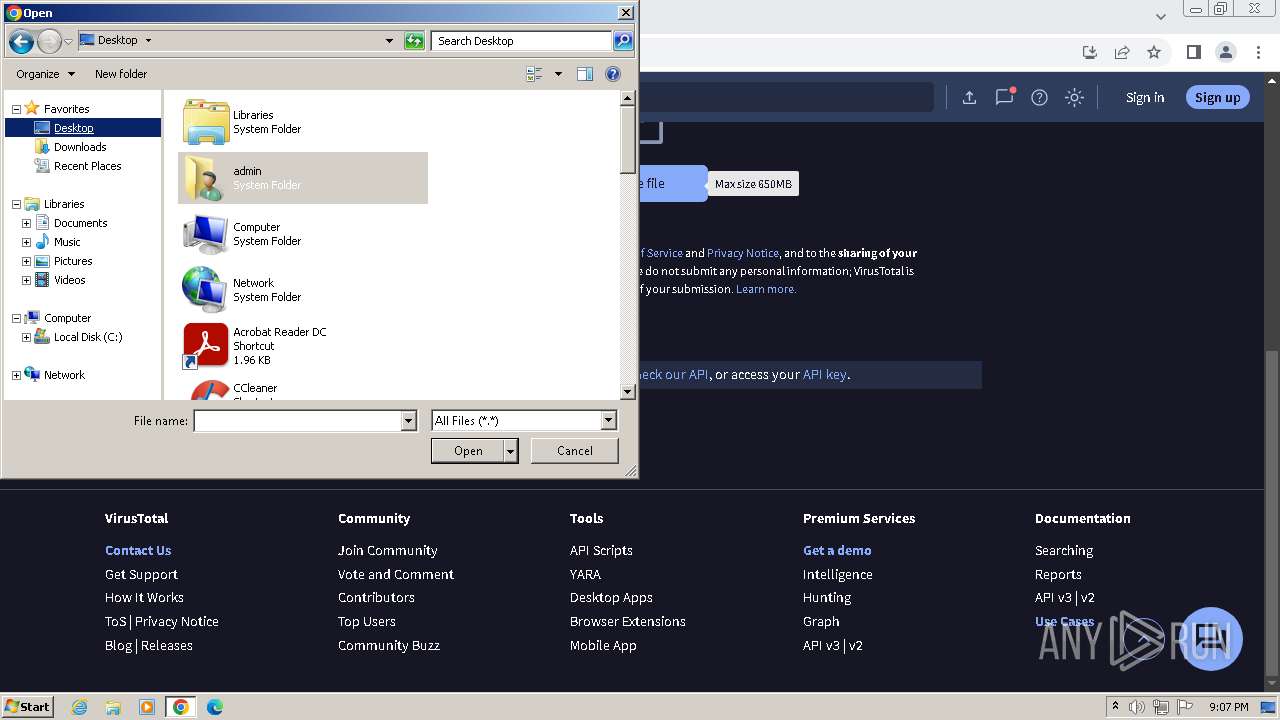1280x720 pixels.
Task: Open File Explorer from taskbar
Action: click(x=113, y=707)
